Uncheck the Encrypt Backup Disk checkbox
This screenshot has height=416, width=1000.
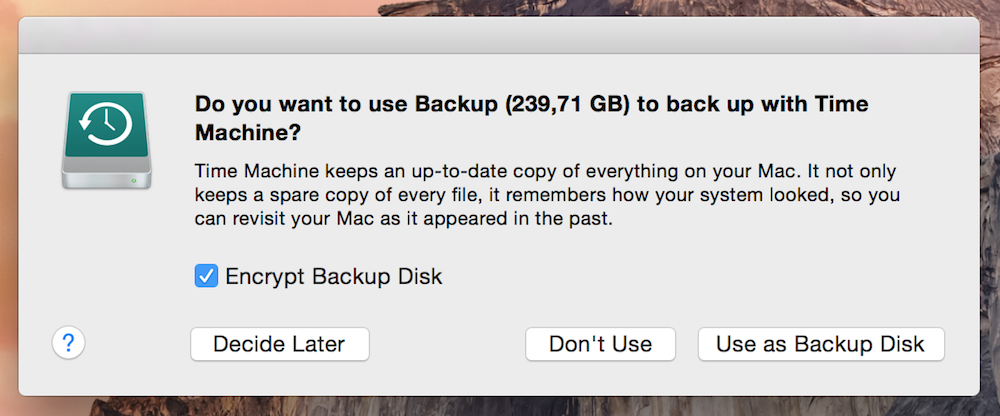coord(206,276)
